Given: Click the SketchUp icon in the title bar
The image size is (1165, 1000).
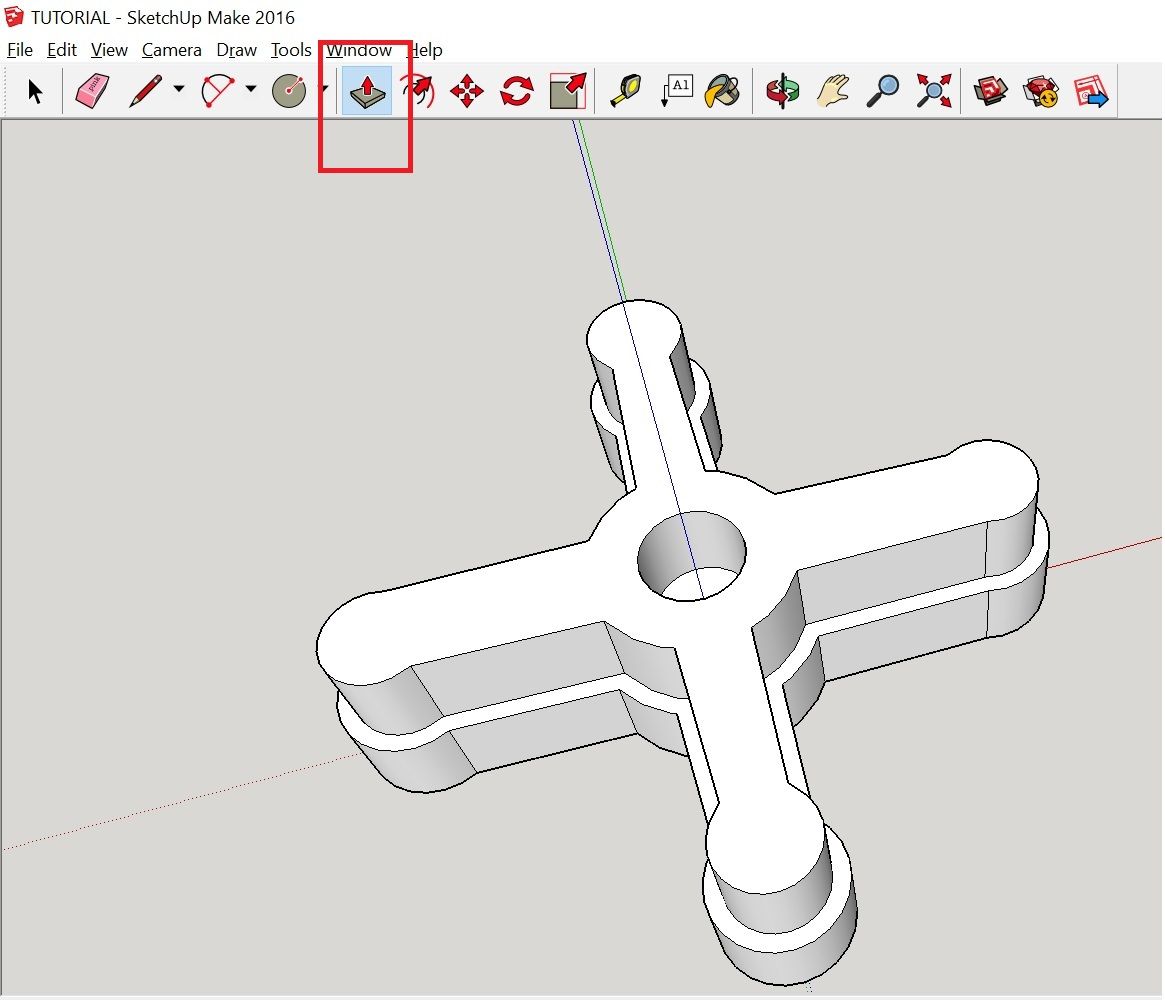Looking at the screenshot, I should (14, 17).
